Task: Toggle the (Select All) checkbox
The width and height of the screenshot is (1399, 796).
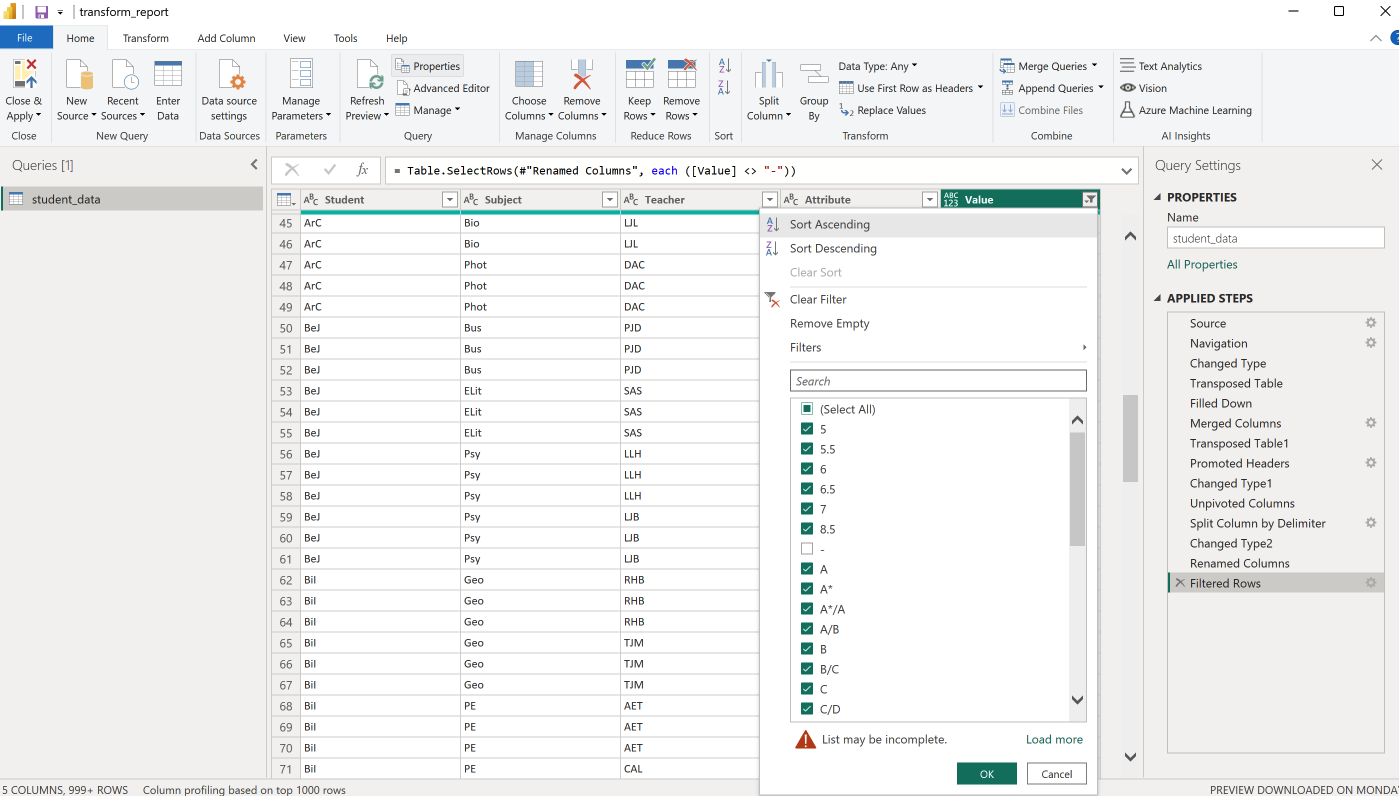Action: [x=807, y=409]
